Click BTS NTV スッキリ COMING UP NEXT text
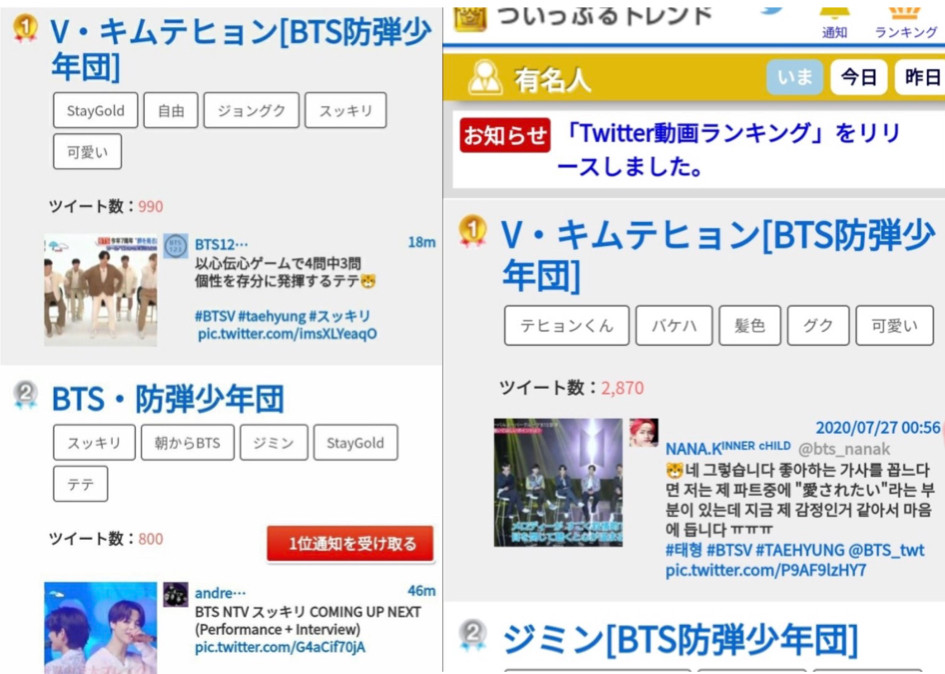The height and width of the screenshot is (674, 945). tap(307, 612)
